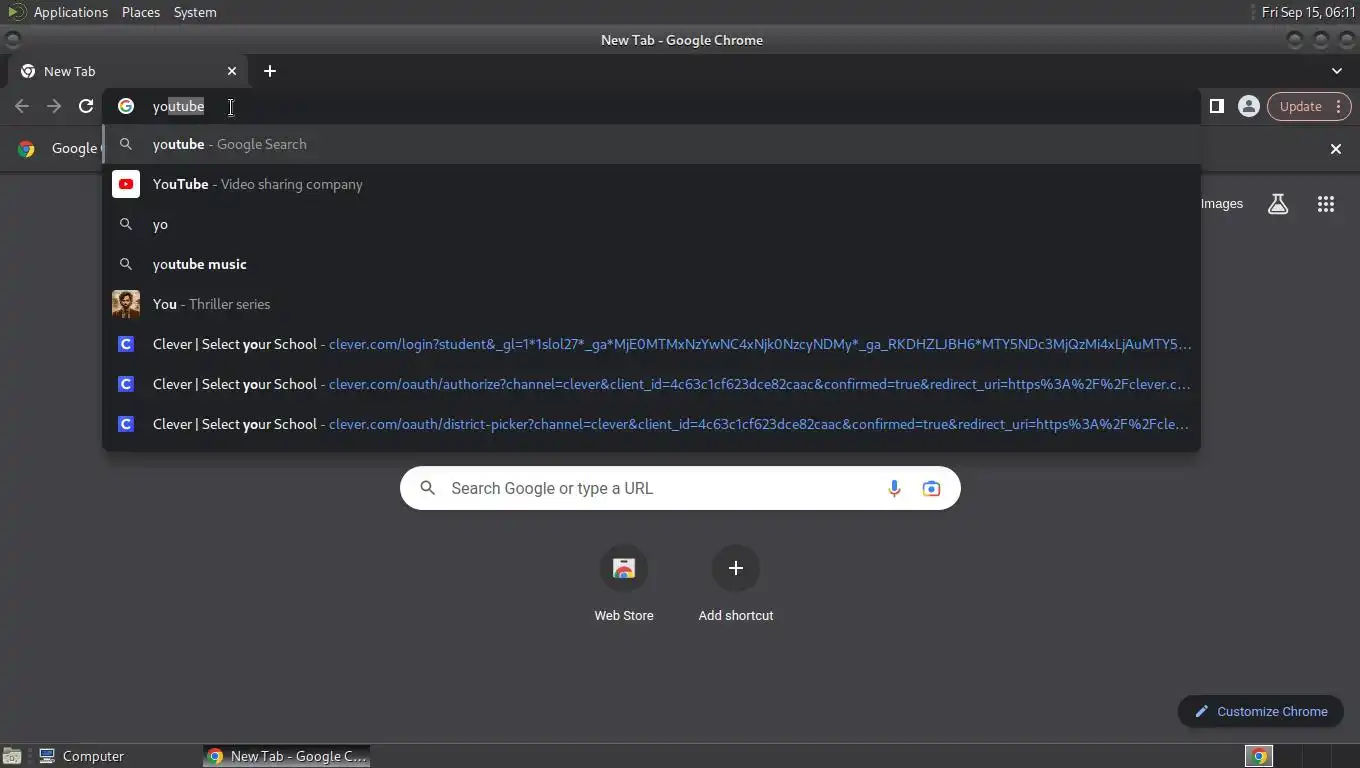
Task: Switch to New Tab - Google Chrome taskbar item
Action: pyautogui.click(x=287, y=756)
